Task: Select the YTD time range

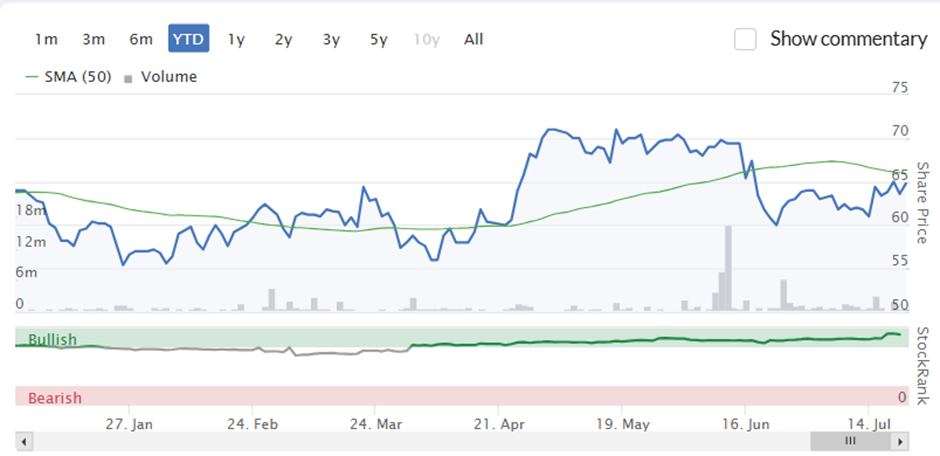Action: pos(189,39)
